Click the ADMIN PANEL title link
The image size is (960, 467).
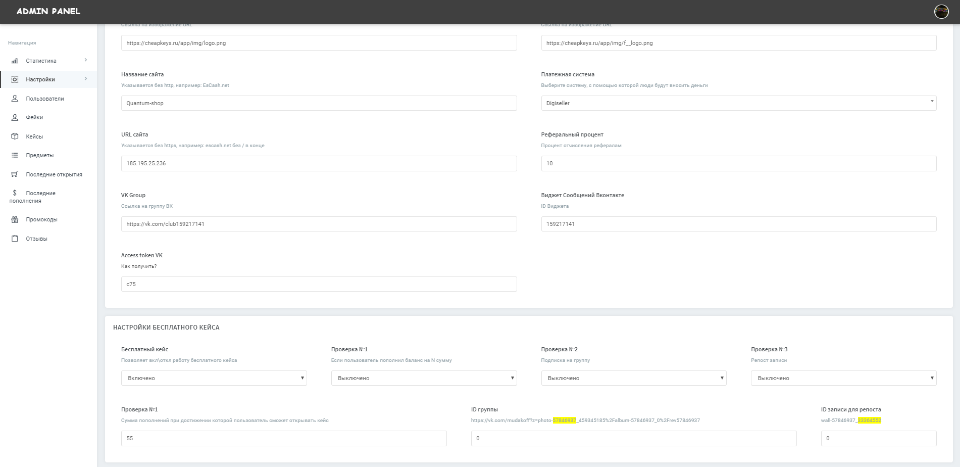pyautogui.click(x=42, y=11)
